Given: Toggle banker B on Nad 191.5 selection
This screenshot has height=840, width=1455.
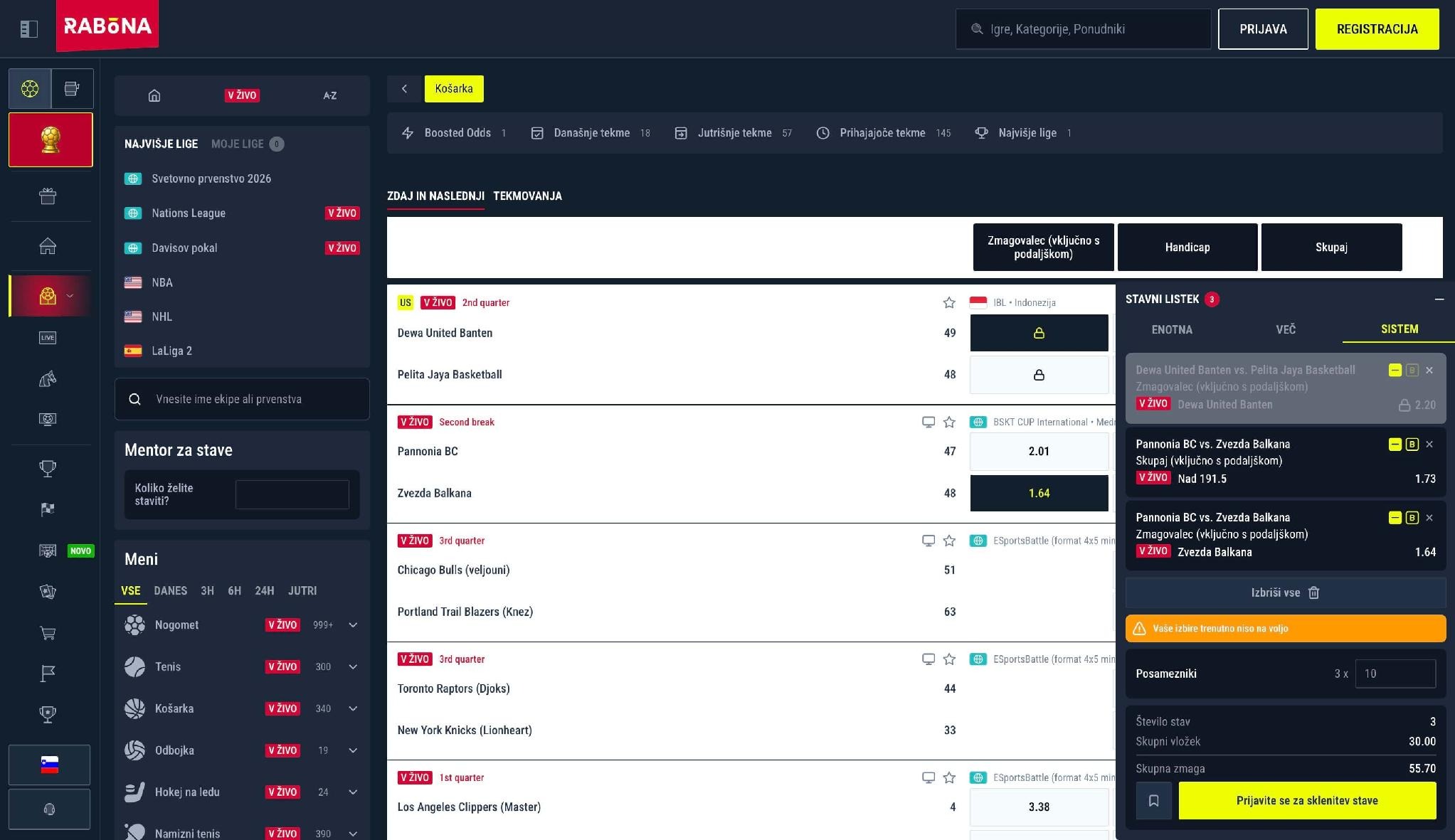Looking at the screenshot, I should point(1412,445).
